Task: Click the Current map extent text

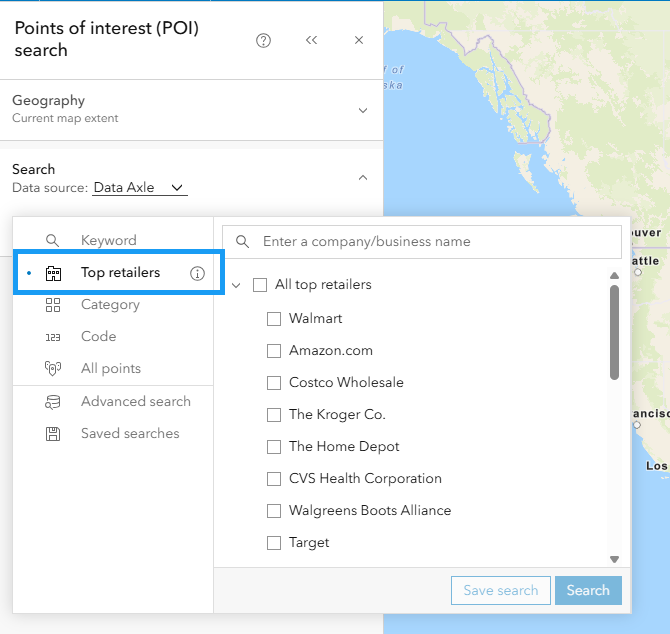Action: (x=65, y=118)
